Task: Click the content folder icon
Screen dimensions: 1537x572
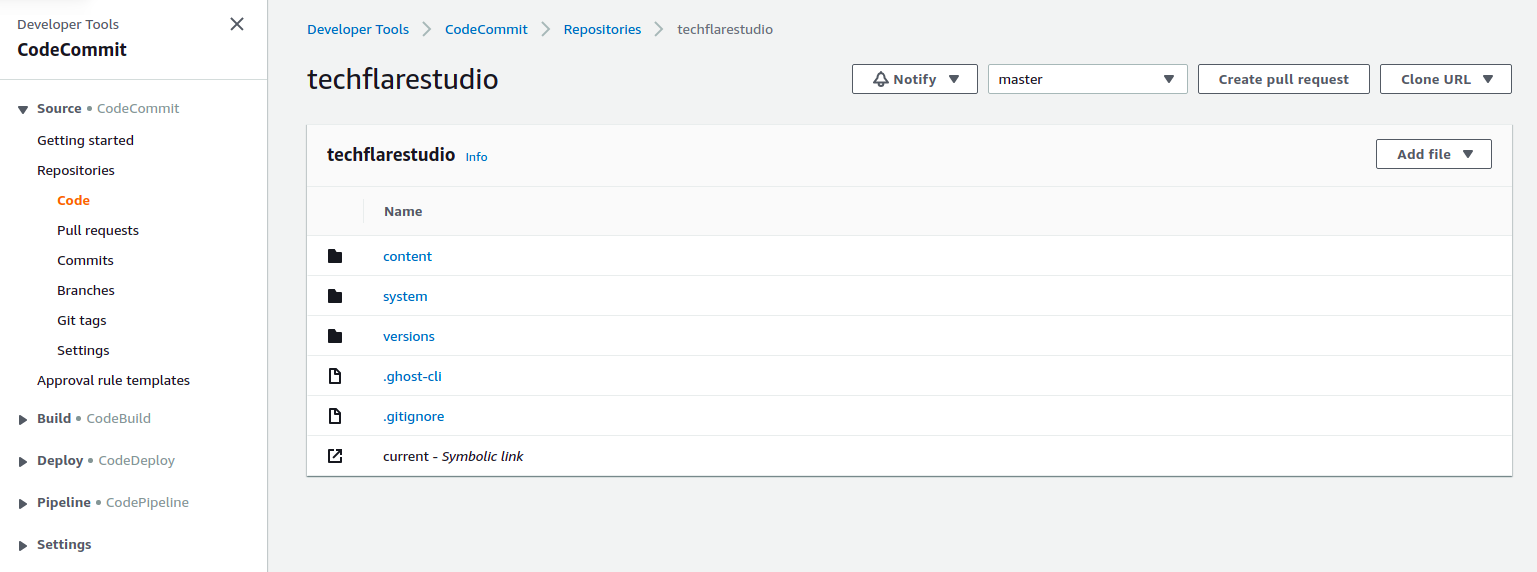Action: click(335, 256)
